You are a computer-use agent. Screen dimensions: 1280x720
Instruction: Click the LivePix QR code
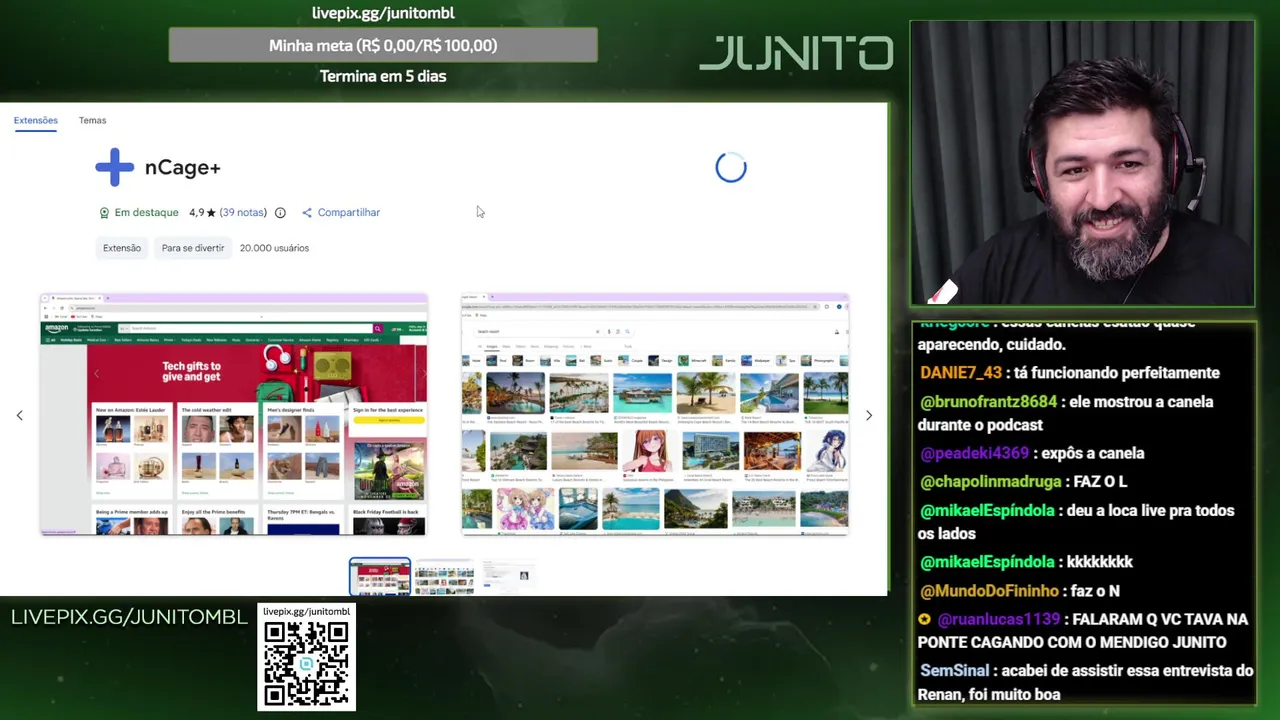(x=306, y=664)
